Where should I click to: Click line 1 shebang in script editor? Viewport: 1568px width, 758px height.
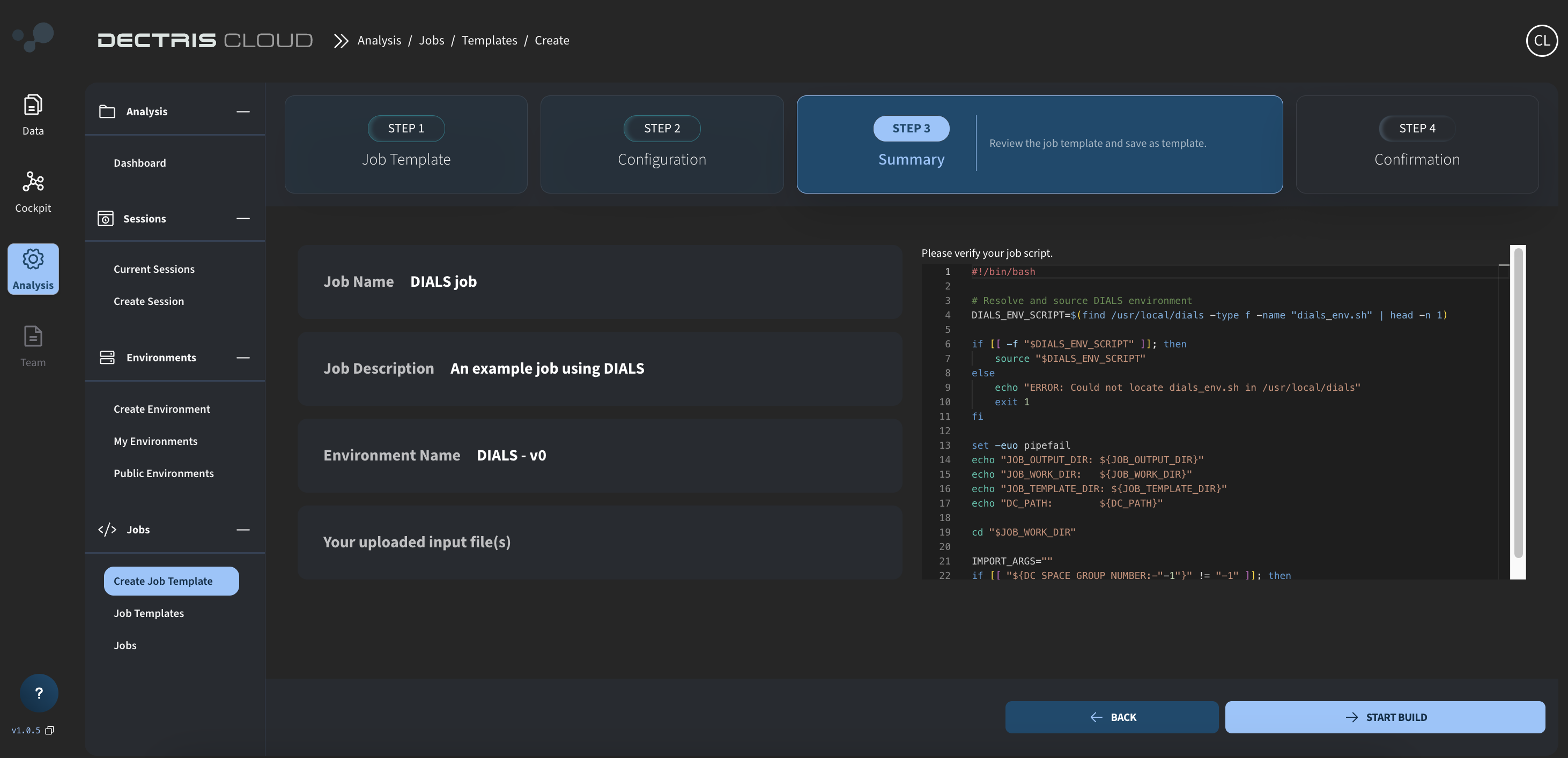(1002, 272)
